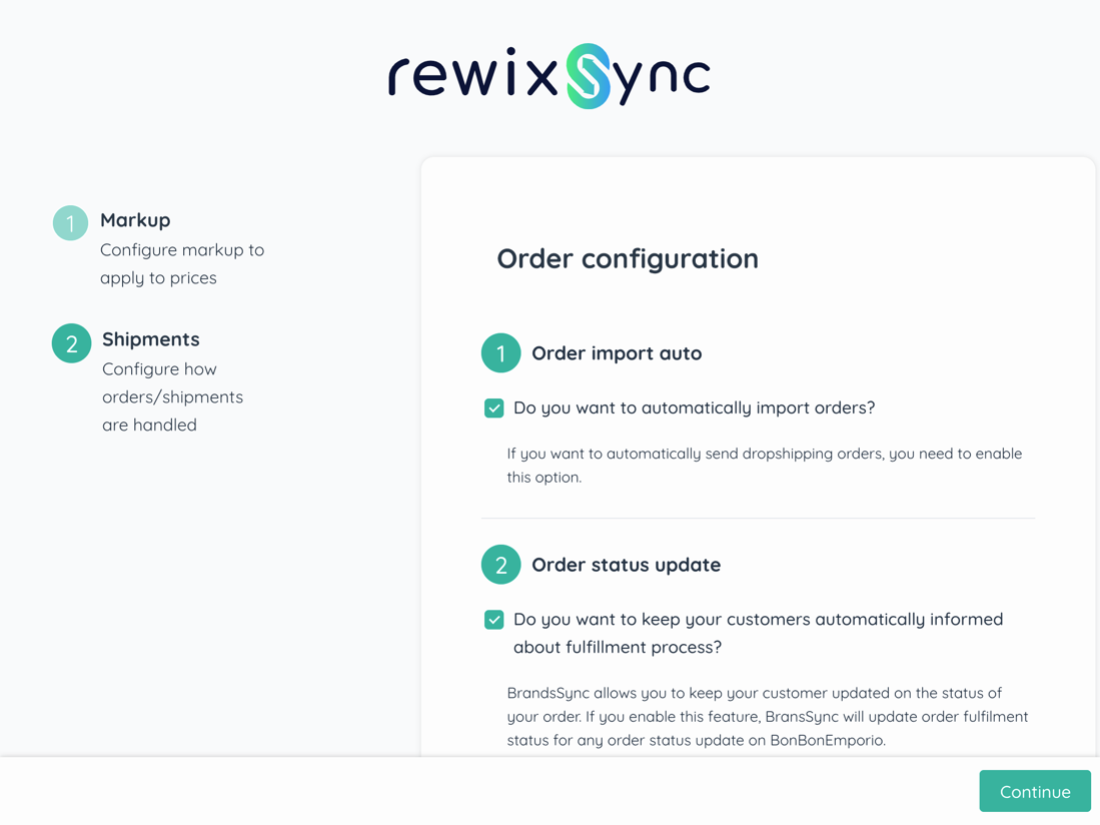Click the orders/shipments handling description text

click(x=172, y=397)
